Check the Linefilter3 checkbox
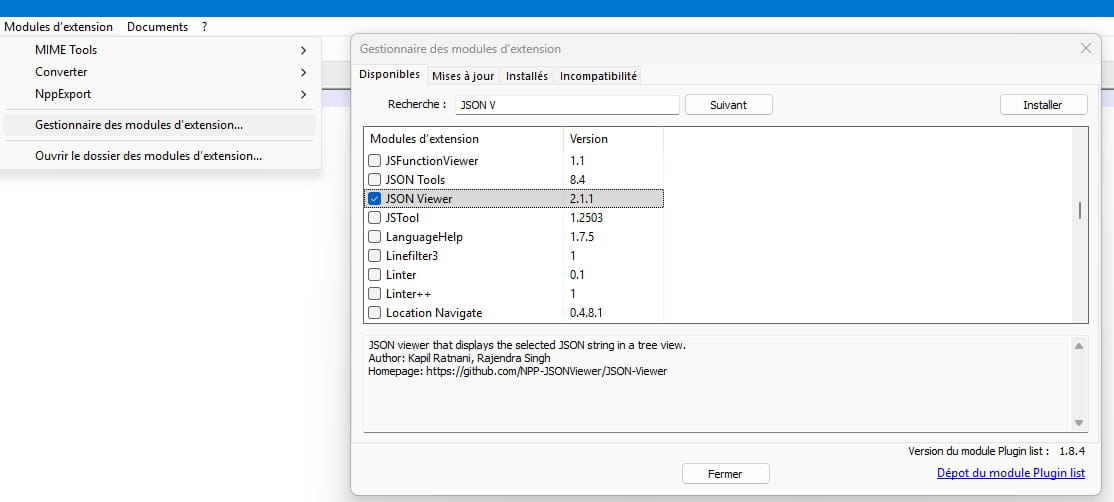Viewport: 1114px width, 502px height. click(374, 256)
